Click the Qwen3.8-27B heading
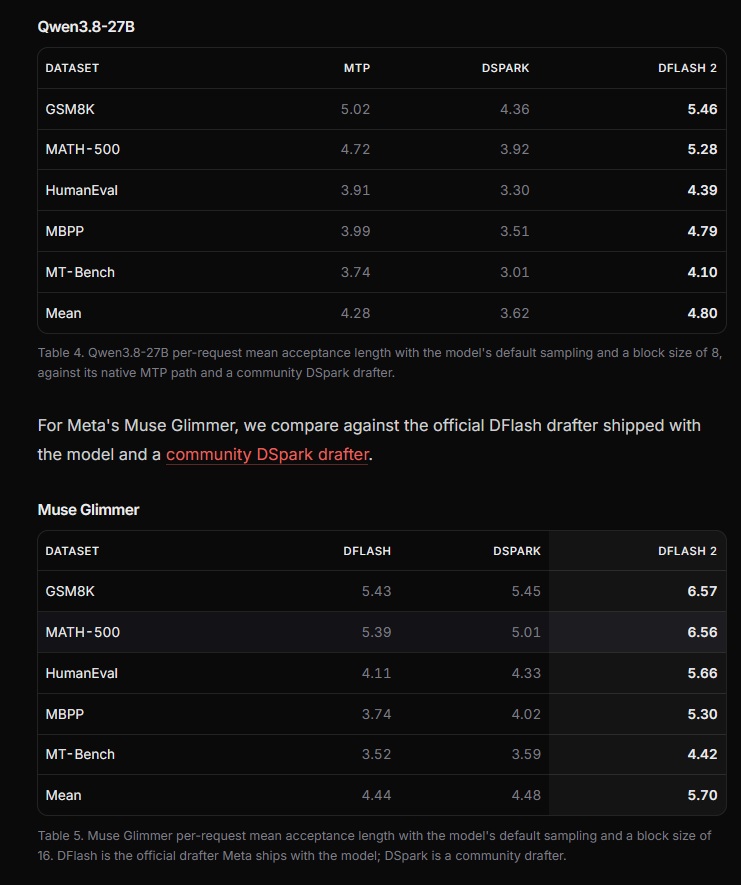The width and height of the screenshot is (741, 885). tap(86, 27)
